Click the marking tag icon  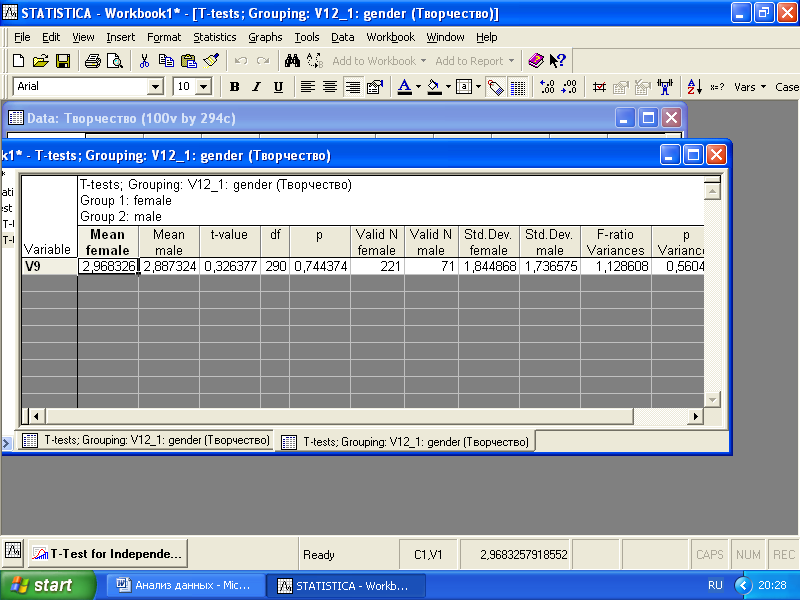pos(495,87)
